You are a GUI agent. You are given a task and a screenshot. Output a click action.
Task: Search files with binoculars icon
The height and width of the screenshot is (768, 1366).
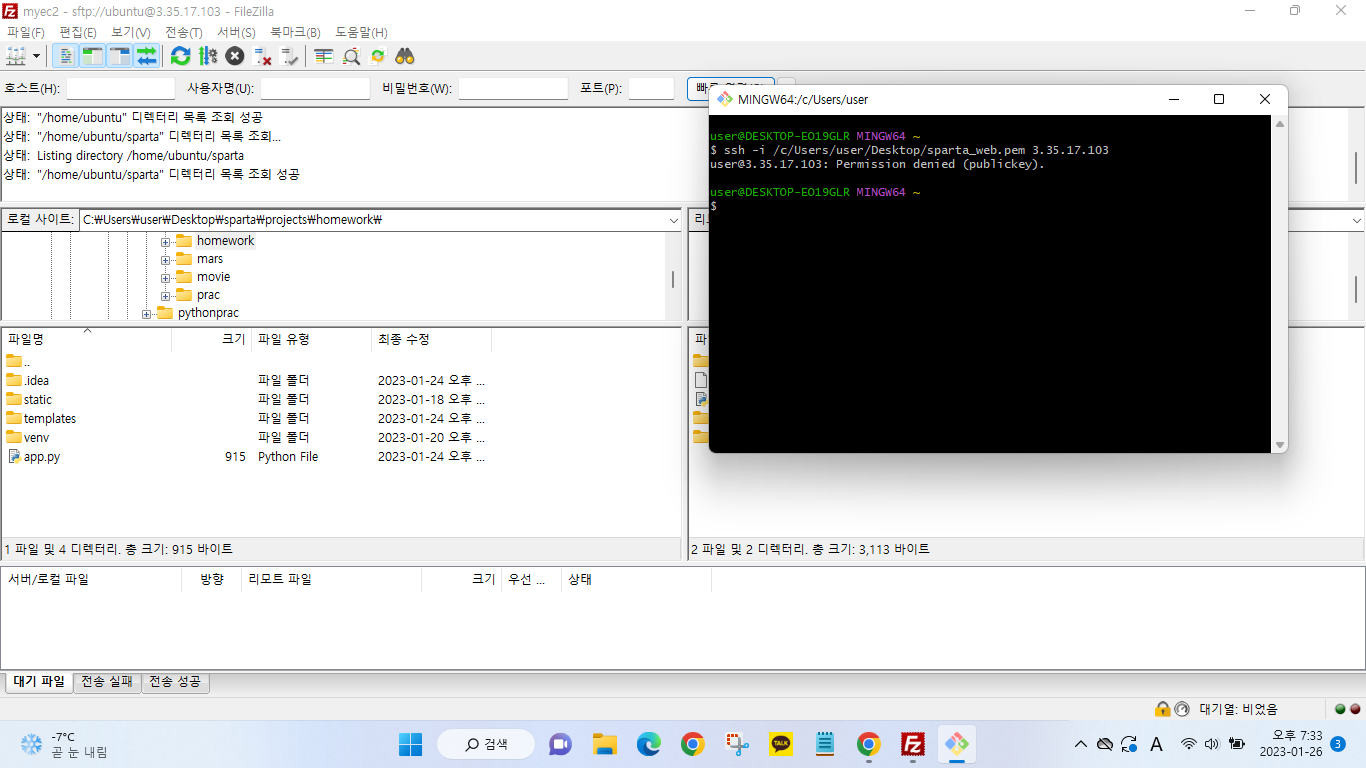405,56
